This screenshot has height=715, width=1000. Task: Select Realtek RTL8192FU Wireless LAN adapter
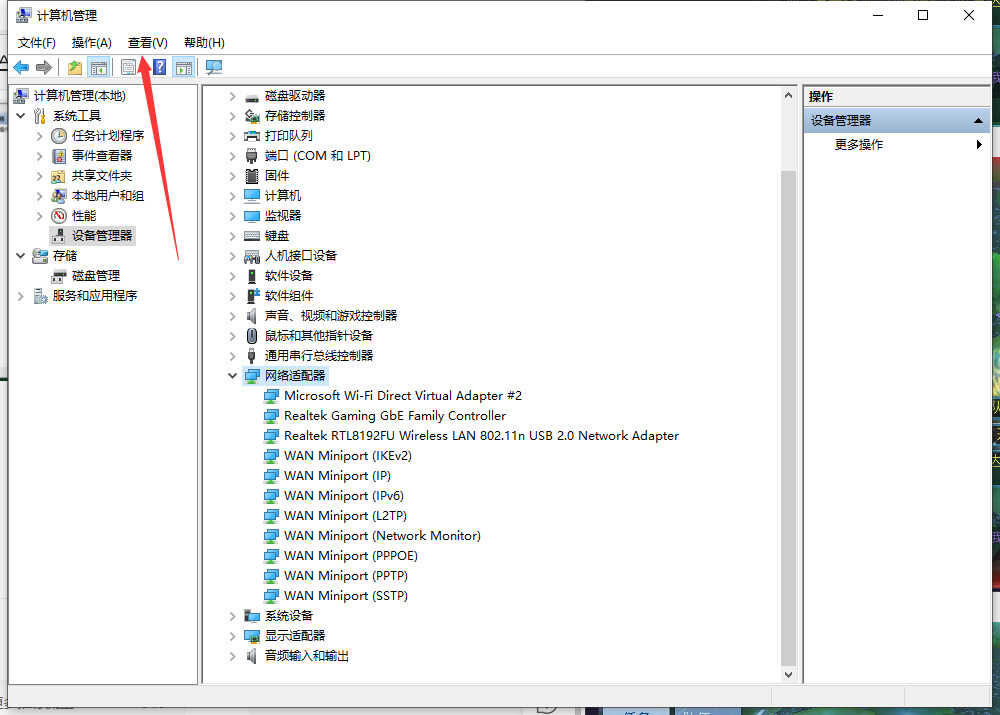tap(482, 436)
